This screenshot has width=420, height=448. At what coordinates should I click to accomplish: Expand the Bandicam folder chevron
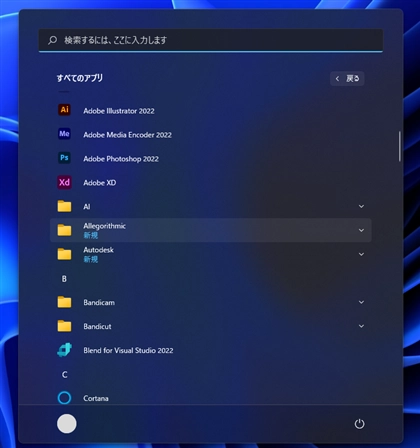(x=361, y=302)
